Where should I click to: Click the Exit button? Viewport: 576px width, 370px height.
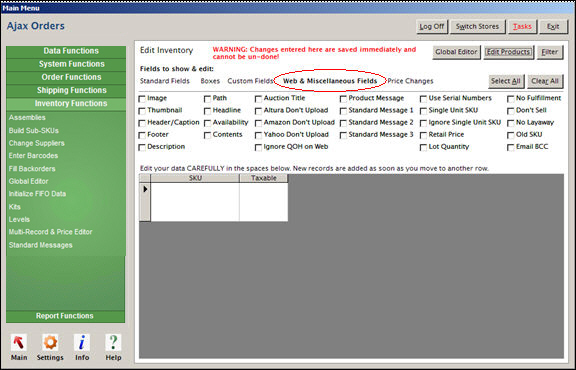point(553,26)
